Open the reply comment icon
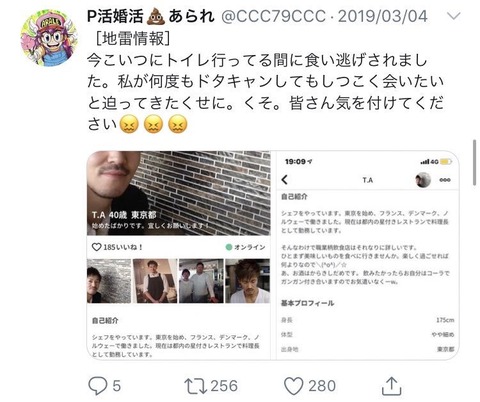The height and width of the screenshot is (402, 480). click(98, 386)
